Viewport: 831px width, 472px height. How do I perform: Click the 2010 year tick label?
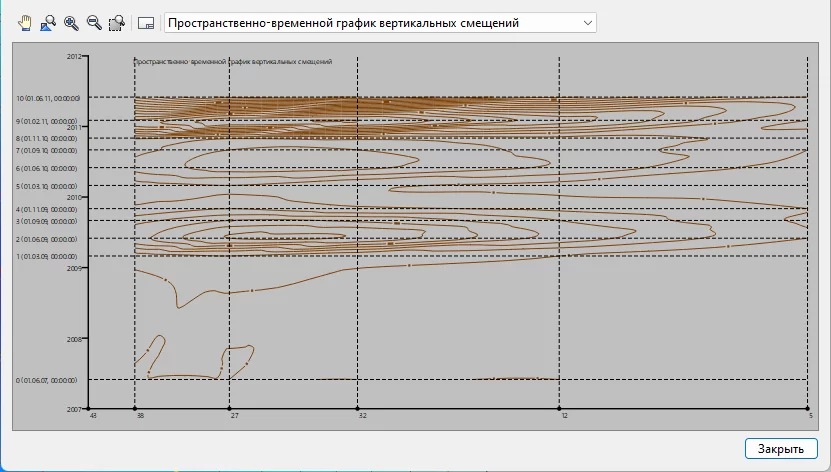coord(74,197)
